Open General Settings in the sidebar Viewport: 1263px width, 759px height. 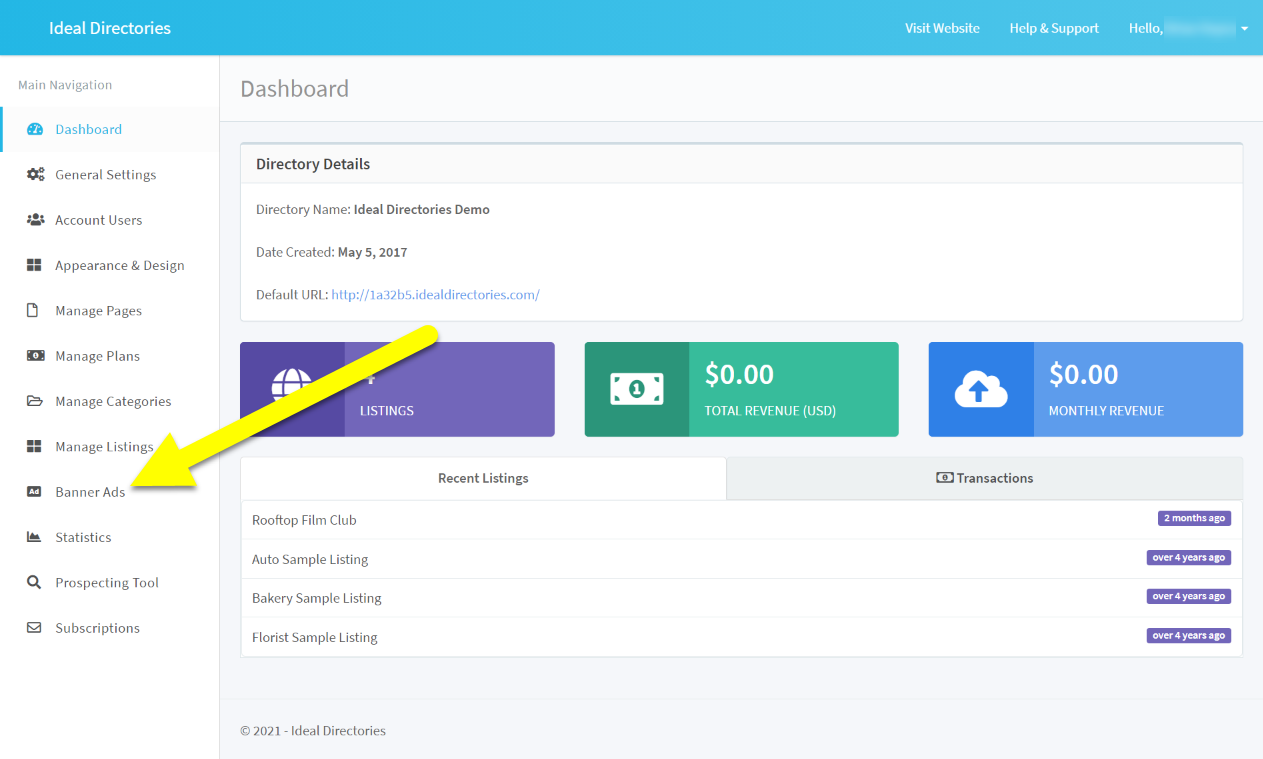[x=110, y=174]
